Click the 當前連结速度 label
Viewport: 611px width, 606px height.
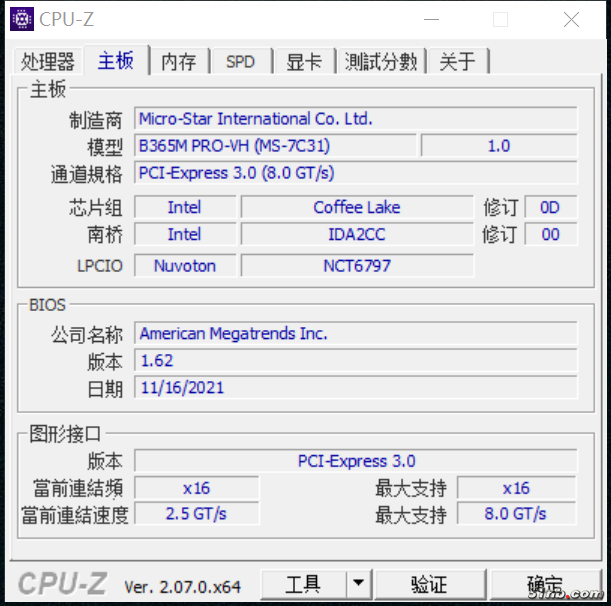(75, 515)
